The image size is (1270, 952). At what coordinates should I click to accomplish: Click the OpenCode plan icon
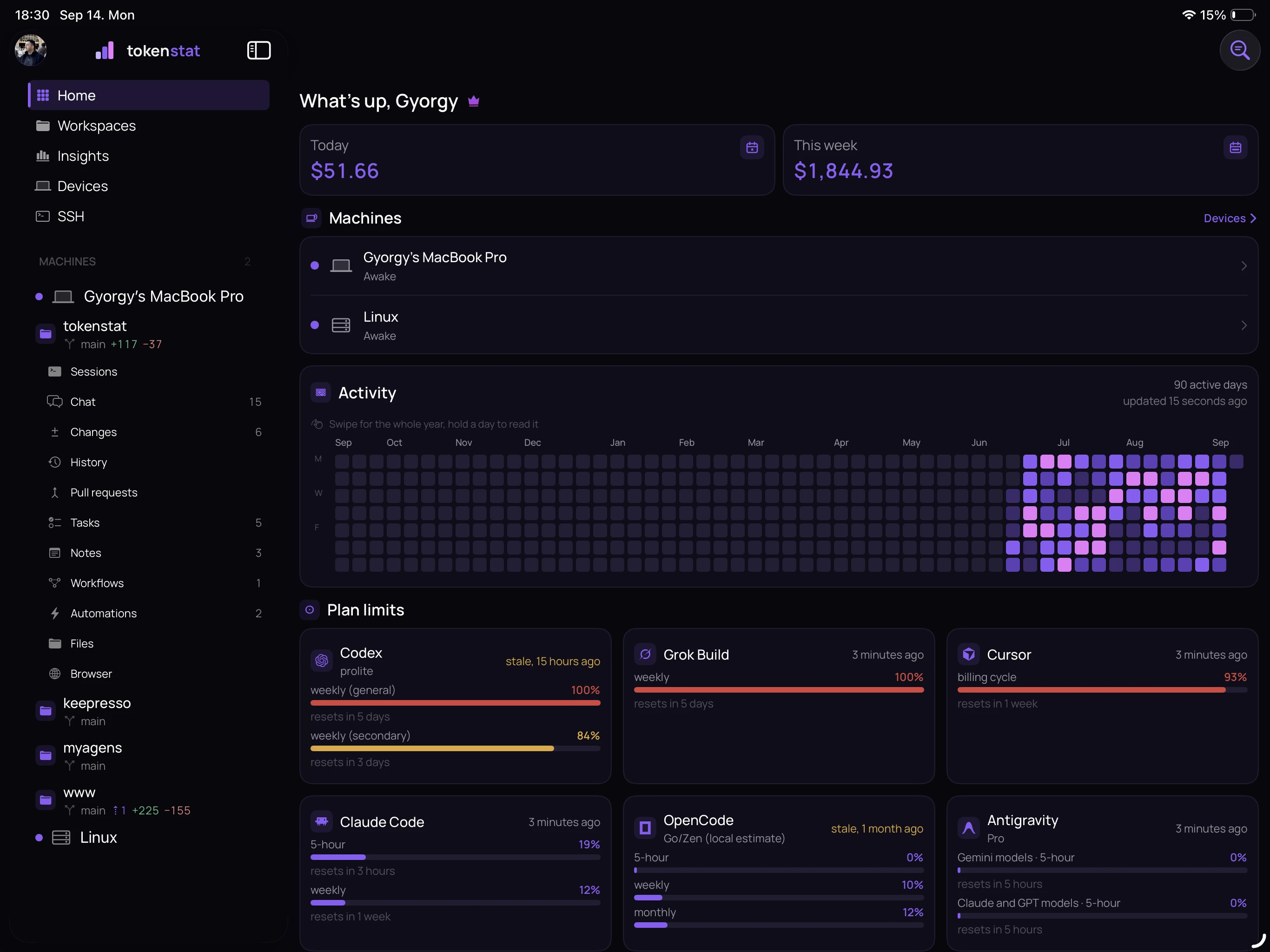(645, 828)
